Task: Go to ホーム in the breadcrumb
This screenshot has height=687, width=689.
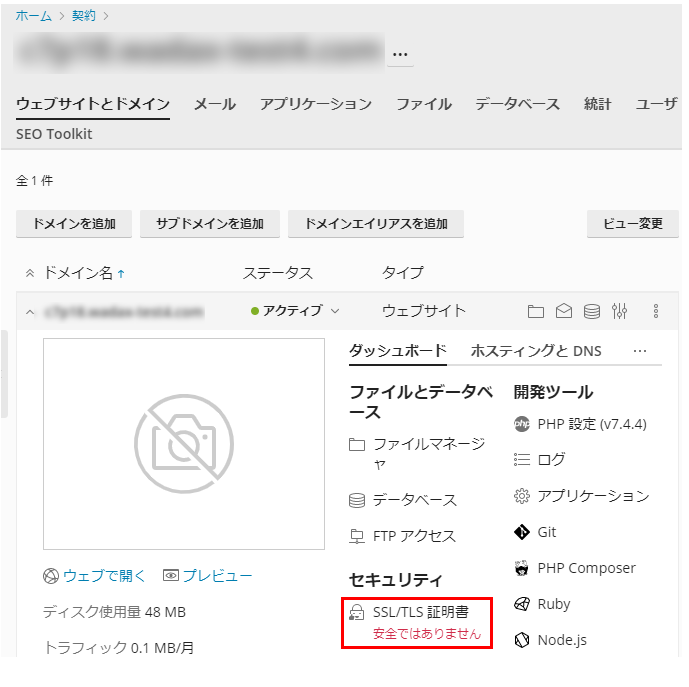Action: pos(34,16)
